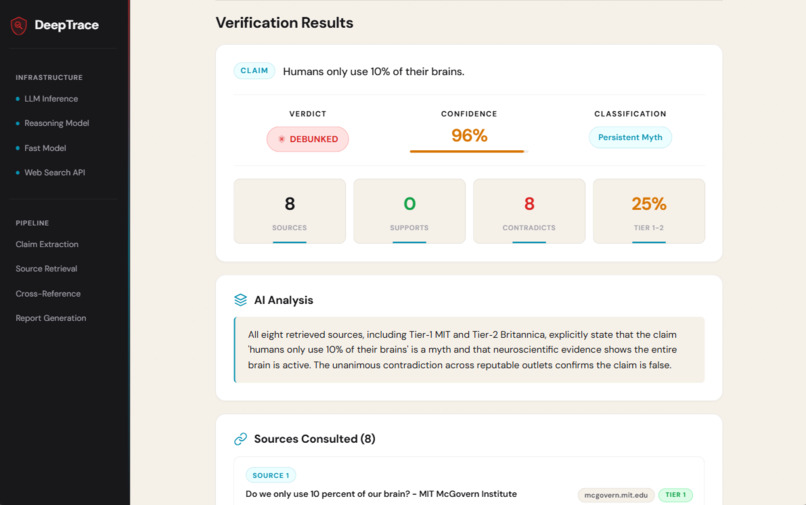
Task: Select Web Search API sidebar item
Action: point(54,173)
